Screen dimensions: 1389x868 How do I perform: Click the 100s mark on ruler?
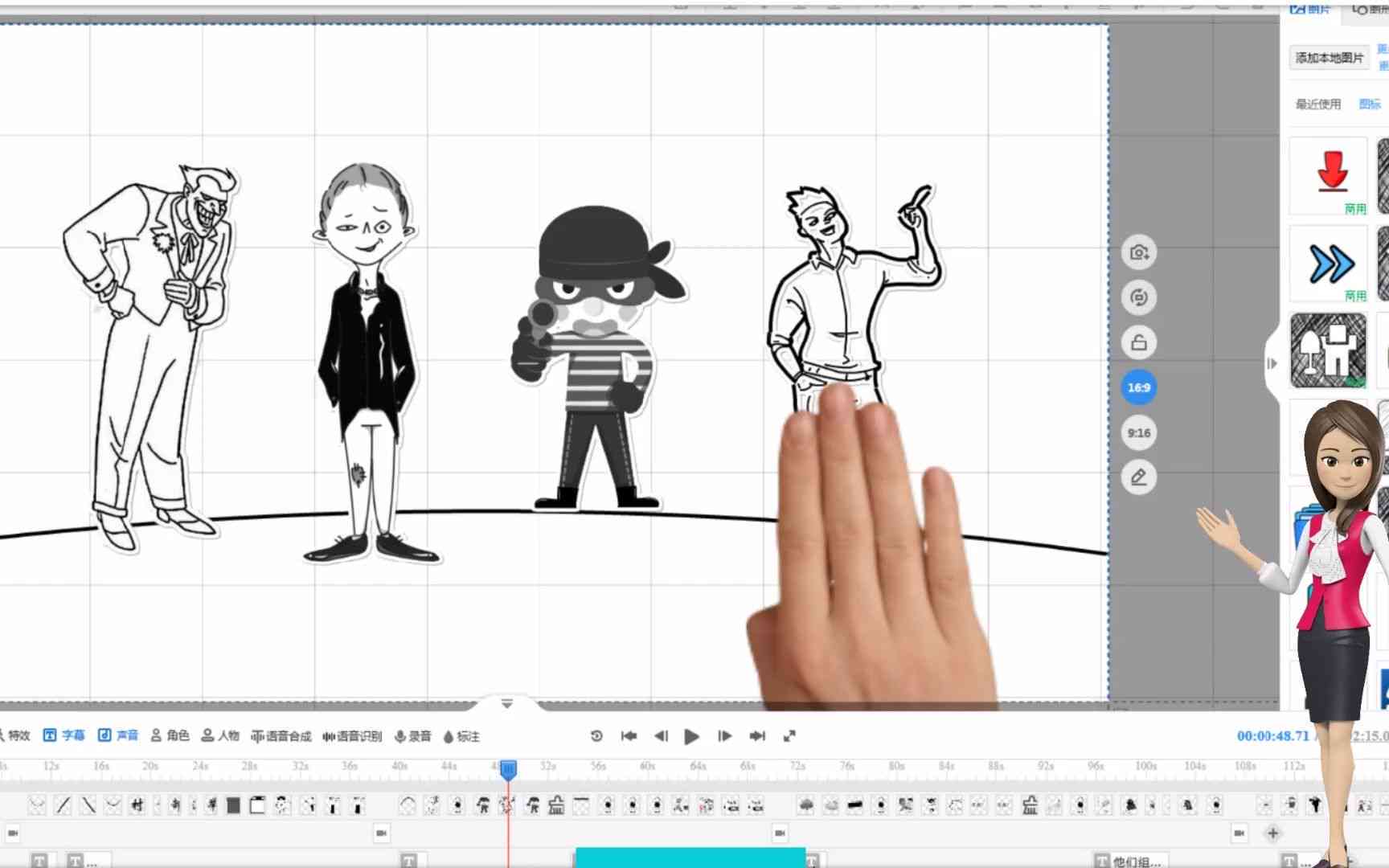pyautogui.click(x=1145, y=766)
